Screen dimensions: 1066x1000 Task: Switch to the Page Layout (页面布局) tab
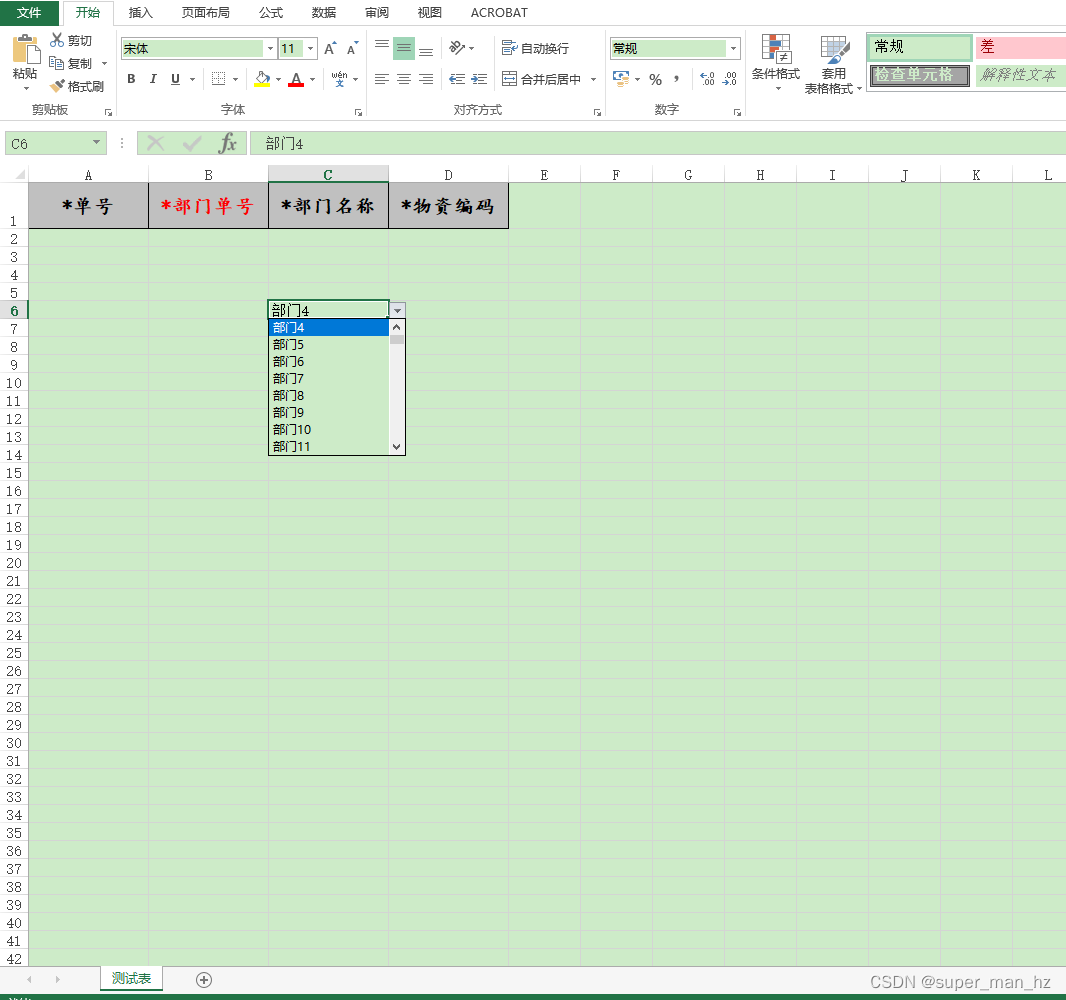click(205, 13)
